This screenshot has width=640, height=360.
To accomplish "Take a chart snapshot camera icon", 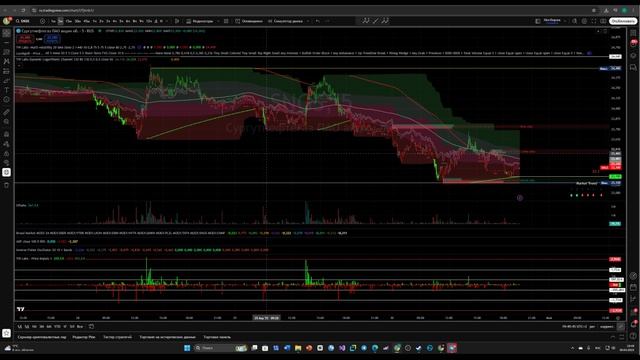I will 603,21.
